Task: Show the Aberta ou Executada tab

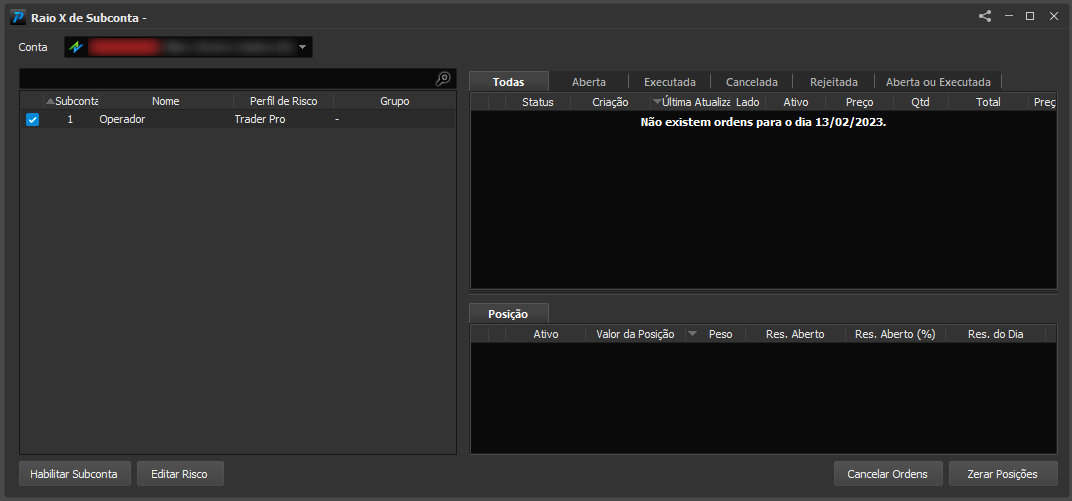Action: [x=938, y=82]
